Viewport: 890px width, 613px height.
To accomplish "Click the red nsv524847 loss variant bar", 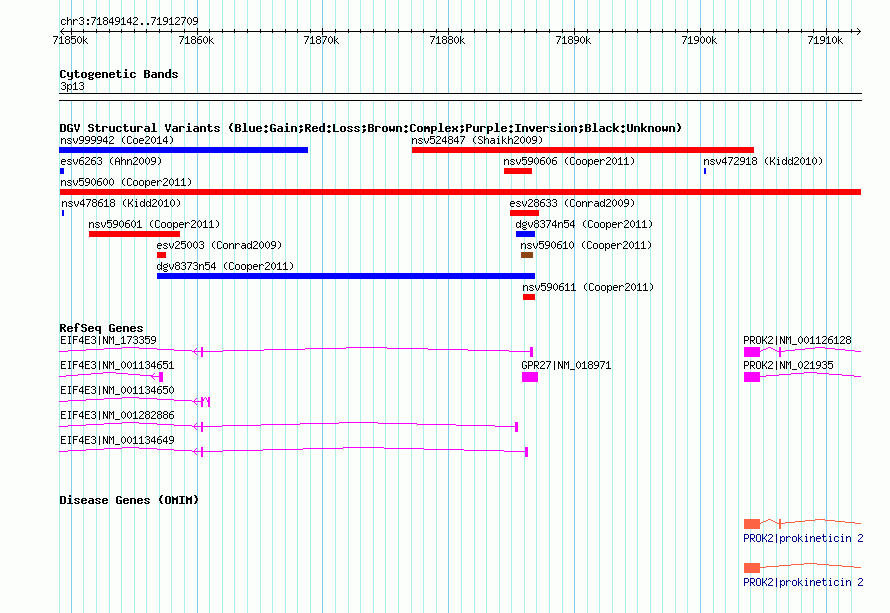I will point(583,150).
